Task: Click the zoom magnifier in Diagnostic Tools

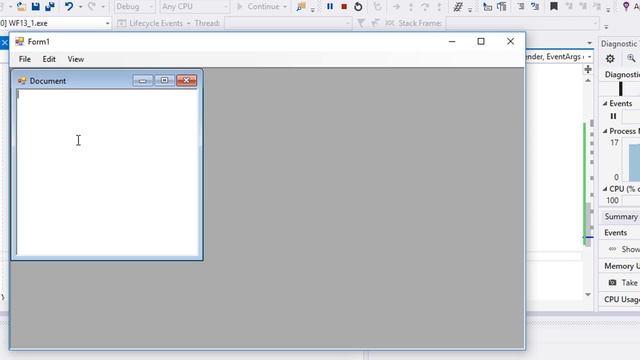Action: [x=631, y=59]
